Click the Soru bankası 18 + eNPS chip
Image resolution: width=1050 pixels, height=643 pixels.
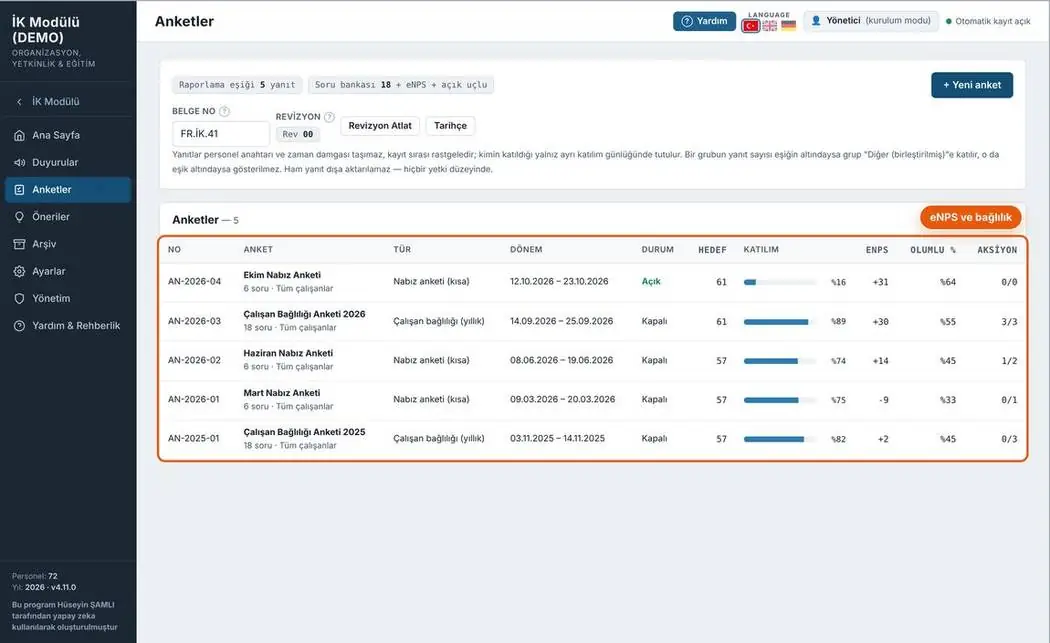(x=401, y=85)
